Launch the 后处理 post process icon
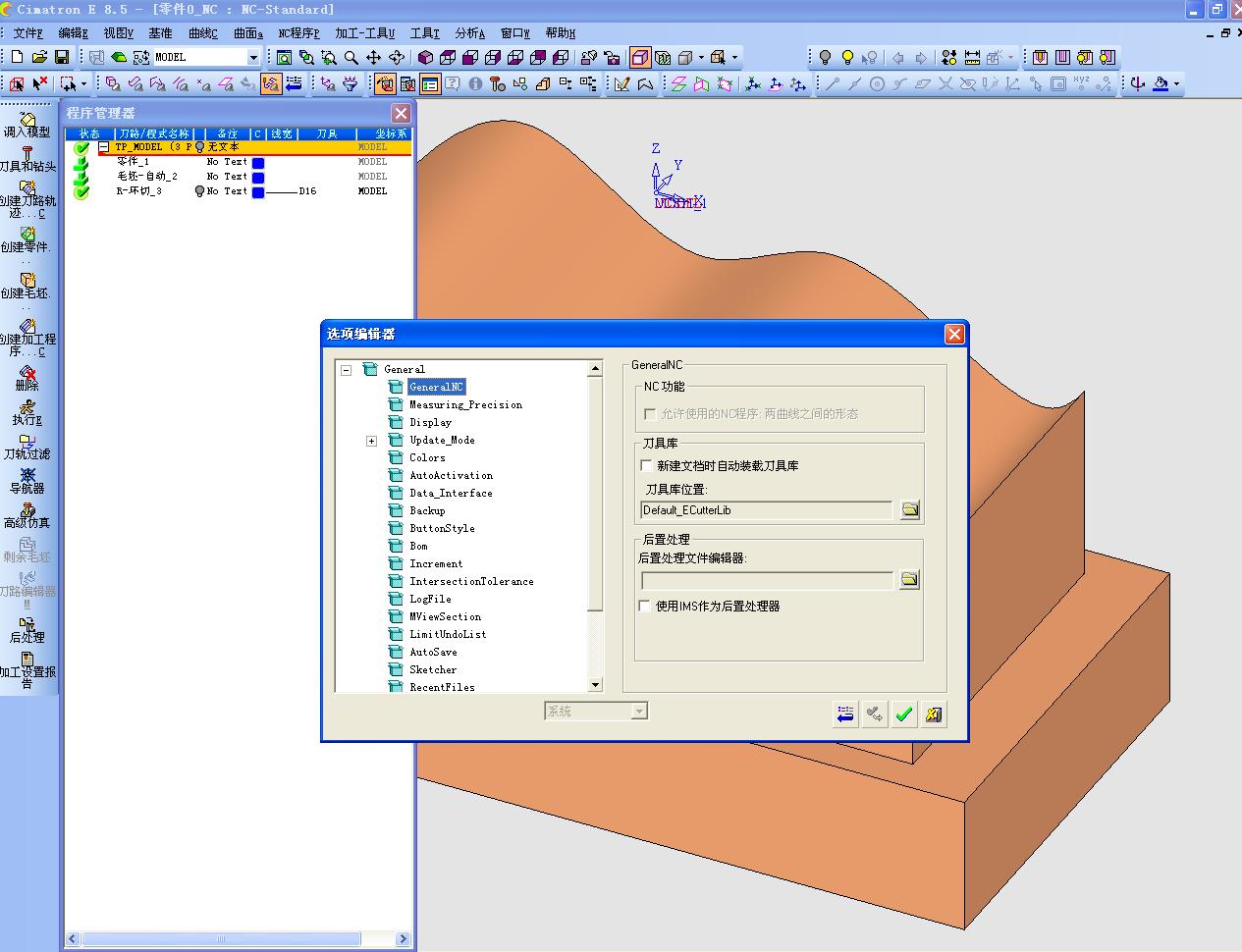 27,630
